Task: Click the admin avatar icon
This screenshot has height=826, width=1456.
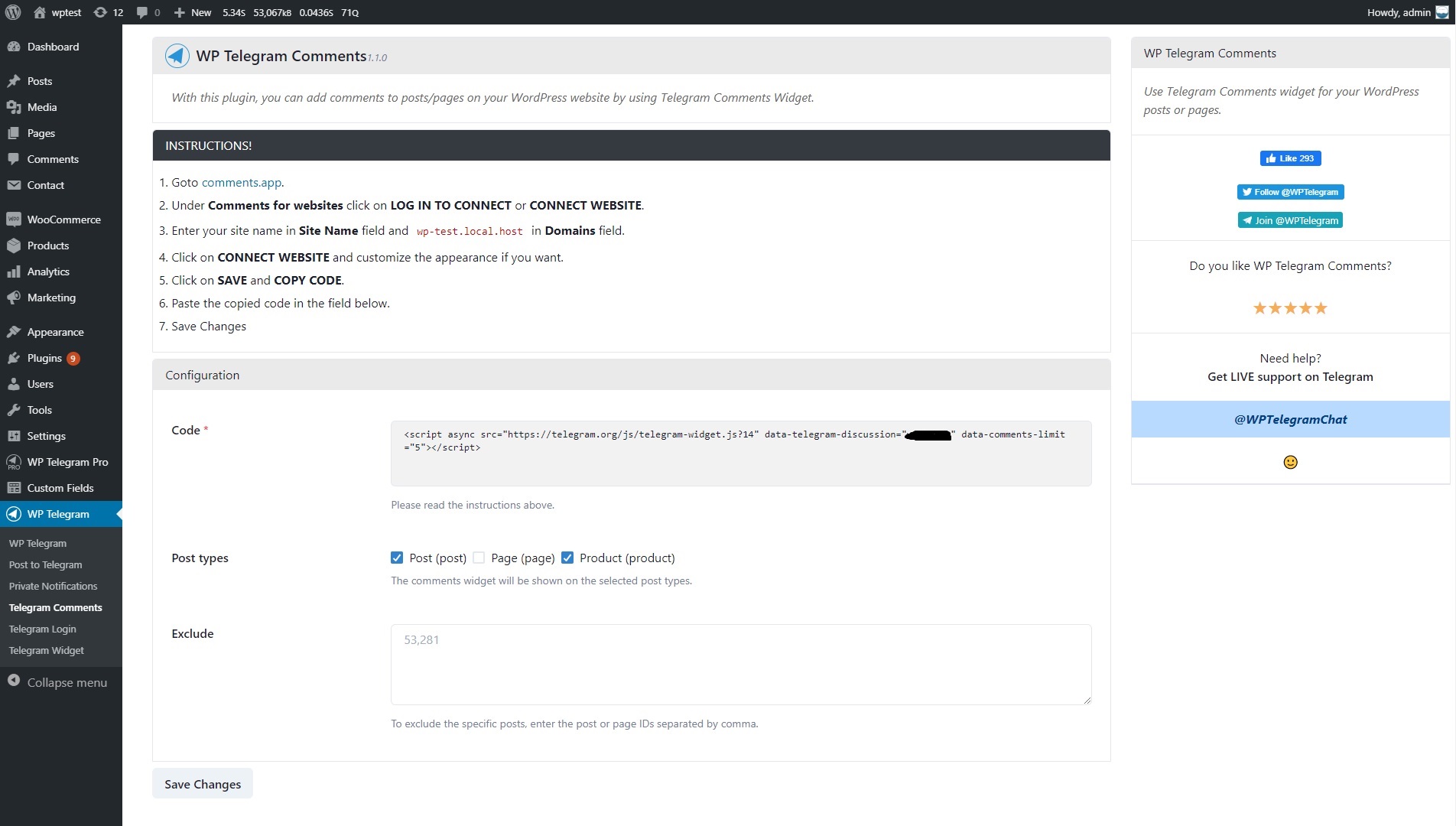Action: [x=1442, y=12]
